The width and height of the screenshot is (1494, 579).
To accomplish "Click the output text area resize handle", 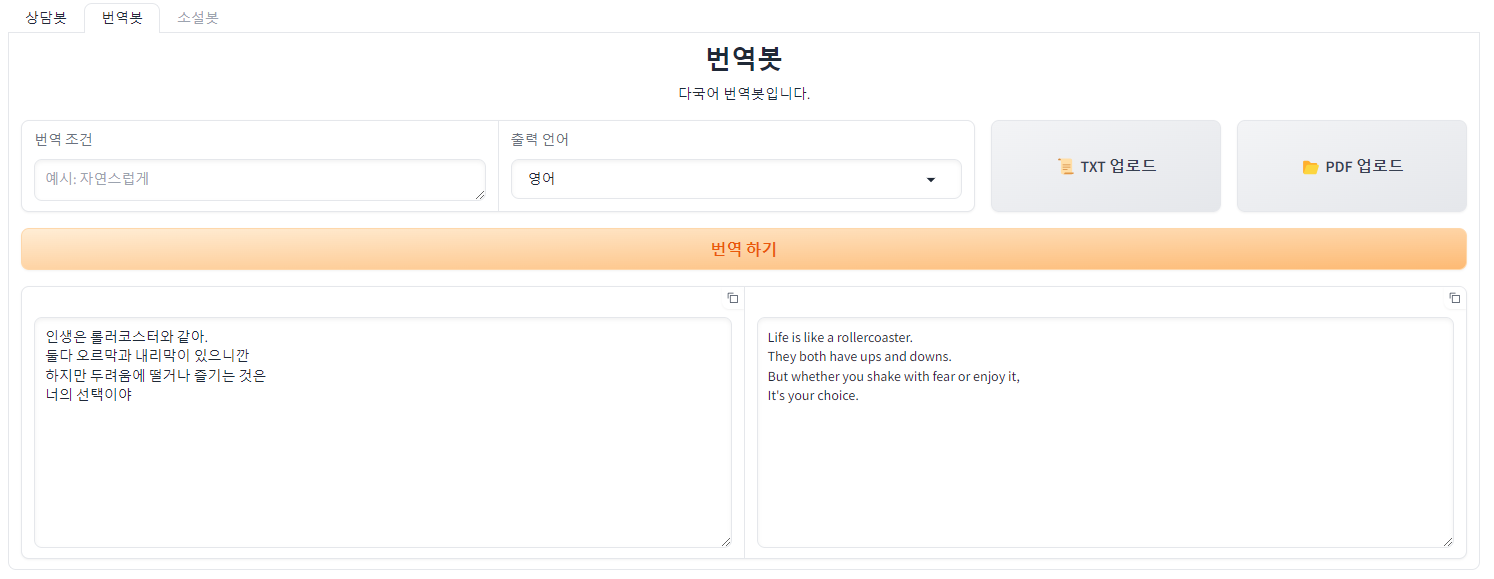I will tap(1448, 541).
